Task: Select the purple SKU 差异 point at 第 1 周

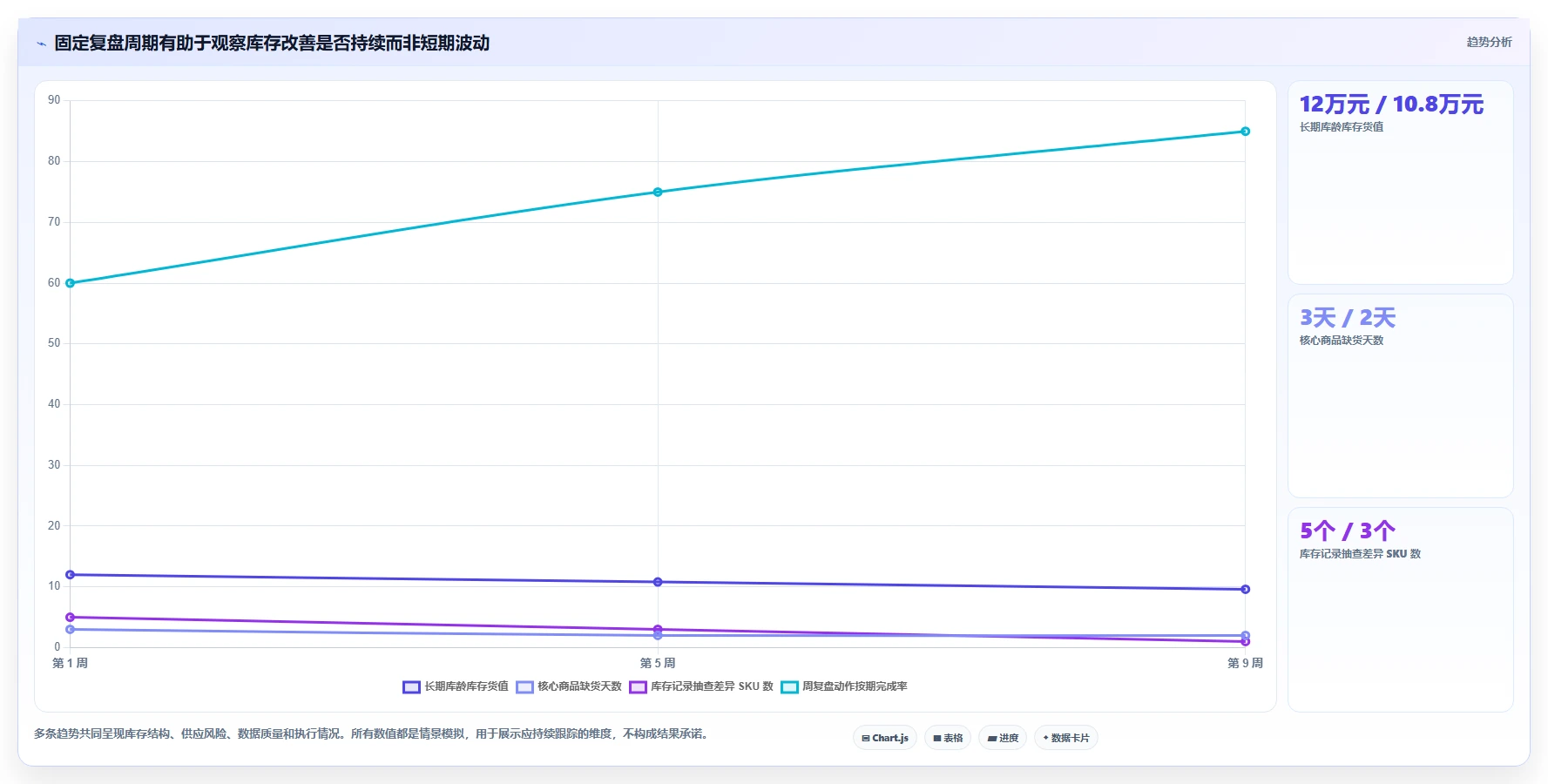Action: [x=71, y=617]
